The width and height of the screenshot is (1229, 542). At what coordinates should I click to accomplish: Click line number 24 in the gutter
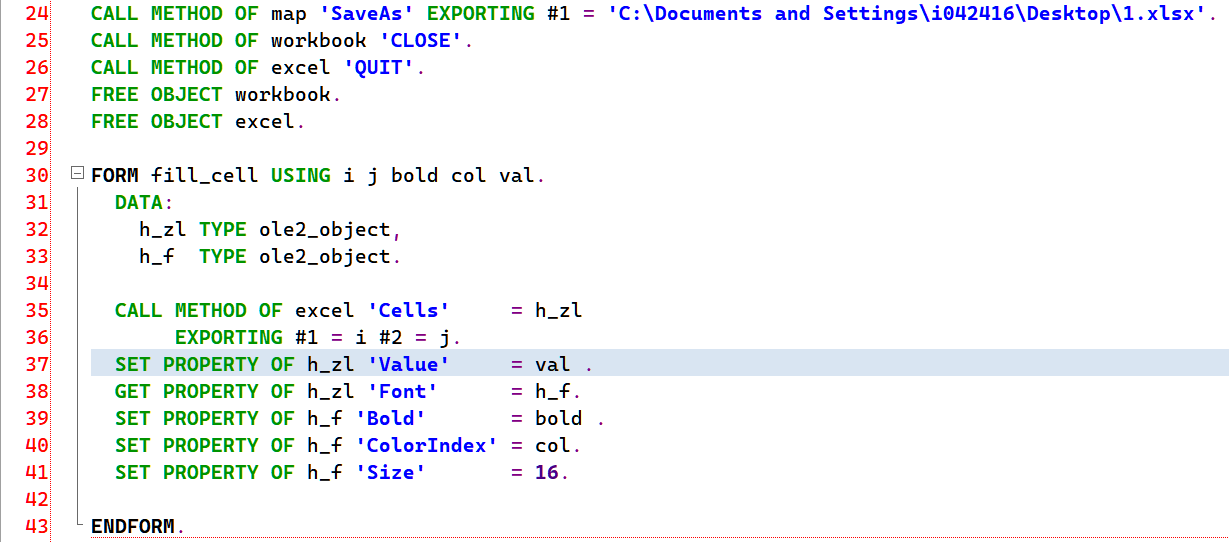tap(36, 14)
